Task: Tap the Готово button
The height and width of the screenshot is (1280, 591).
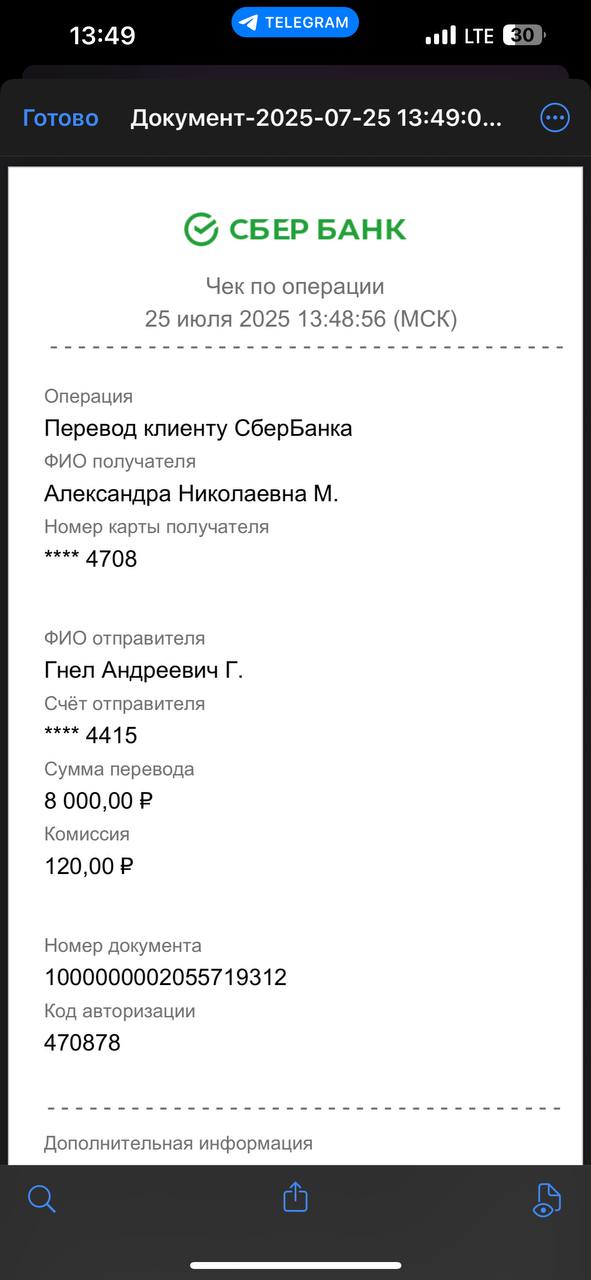Action: coord(60,118)
